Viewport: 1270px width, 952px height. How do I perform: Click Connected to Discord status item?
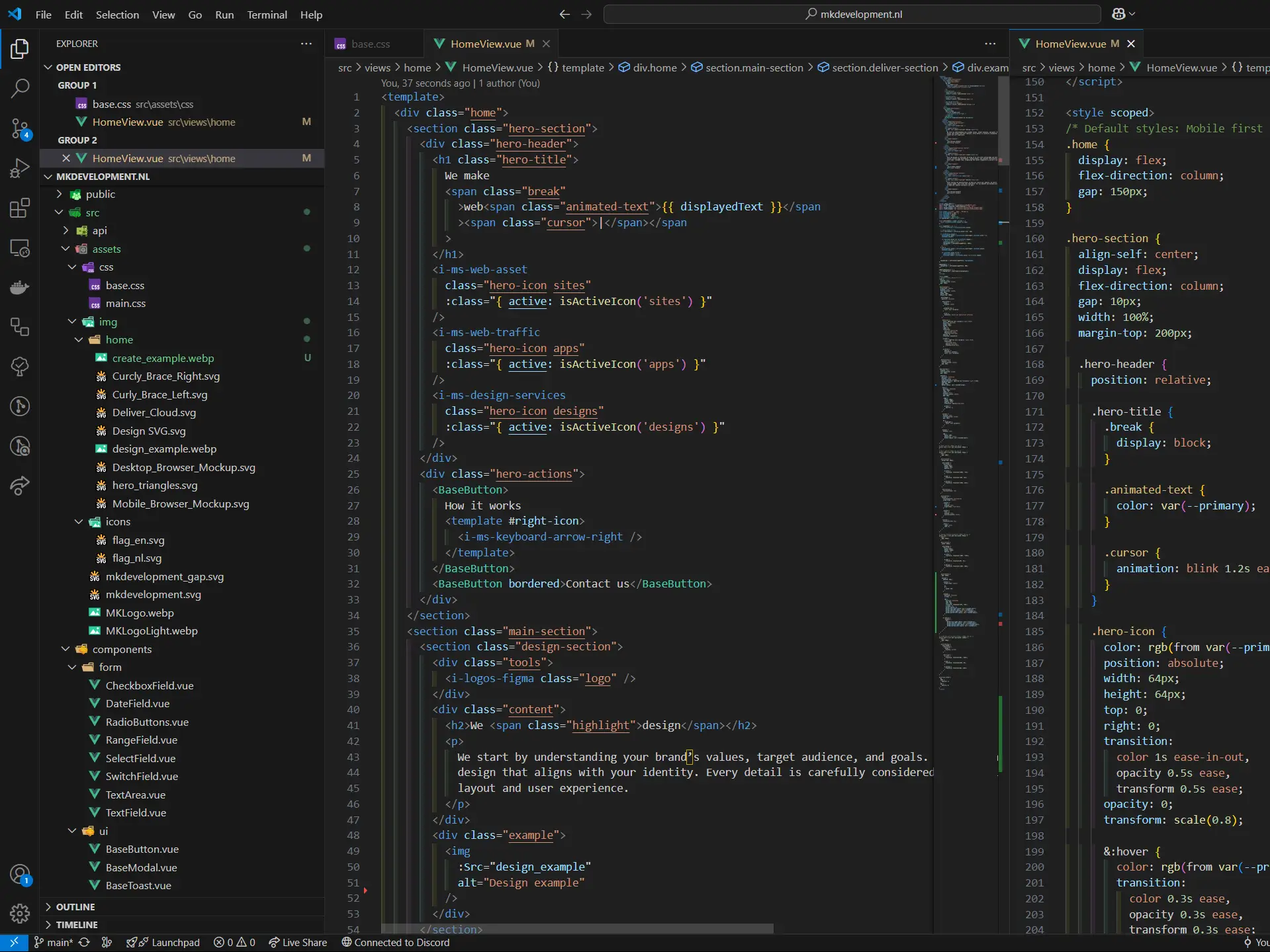(x=395, y=943)
